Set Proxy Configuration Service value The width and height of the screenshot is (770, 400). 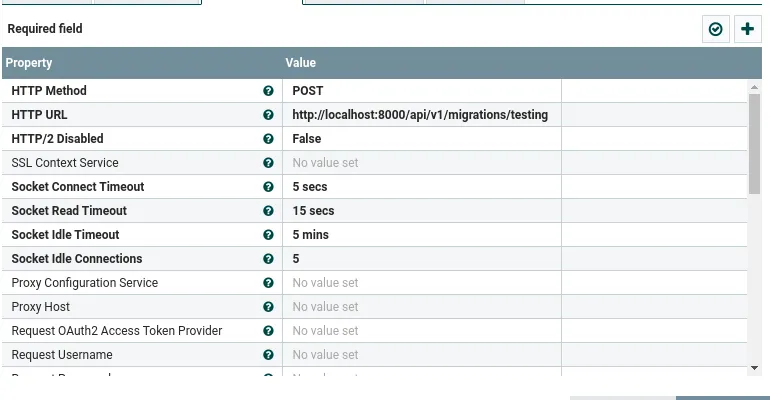421,283
